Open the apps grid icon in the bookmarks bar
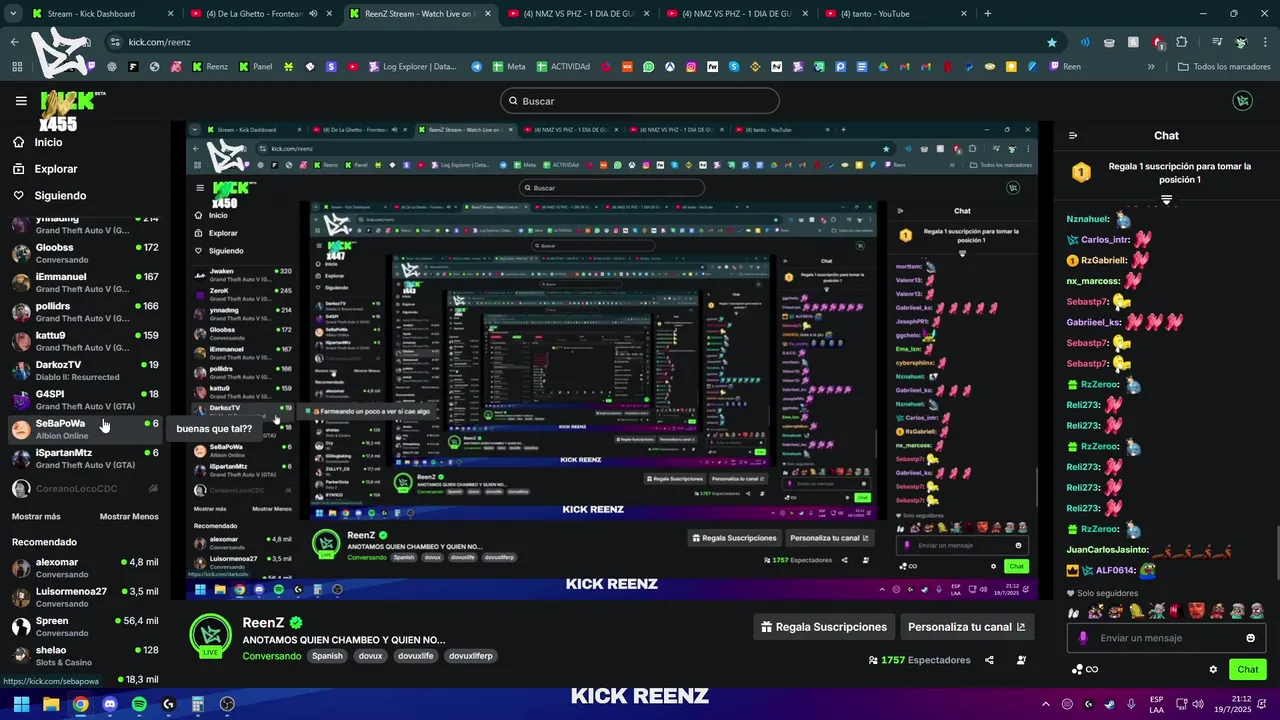Image resolution: width=1280 pixels, height=720 pixels. [x=17, y=67]
